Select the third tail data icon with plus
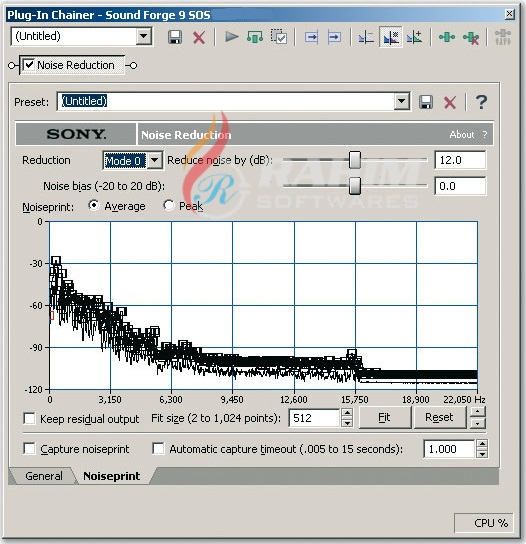This screenshot has width=526, height=544. click(415, 37)
